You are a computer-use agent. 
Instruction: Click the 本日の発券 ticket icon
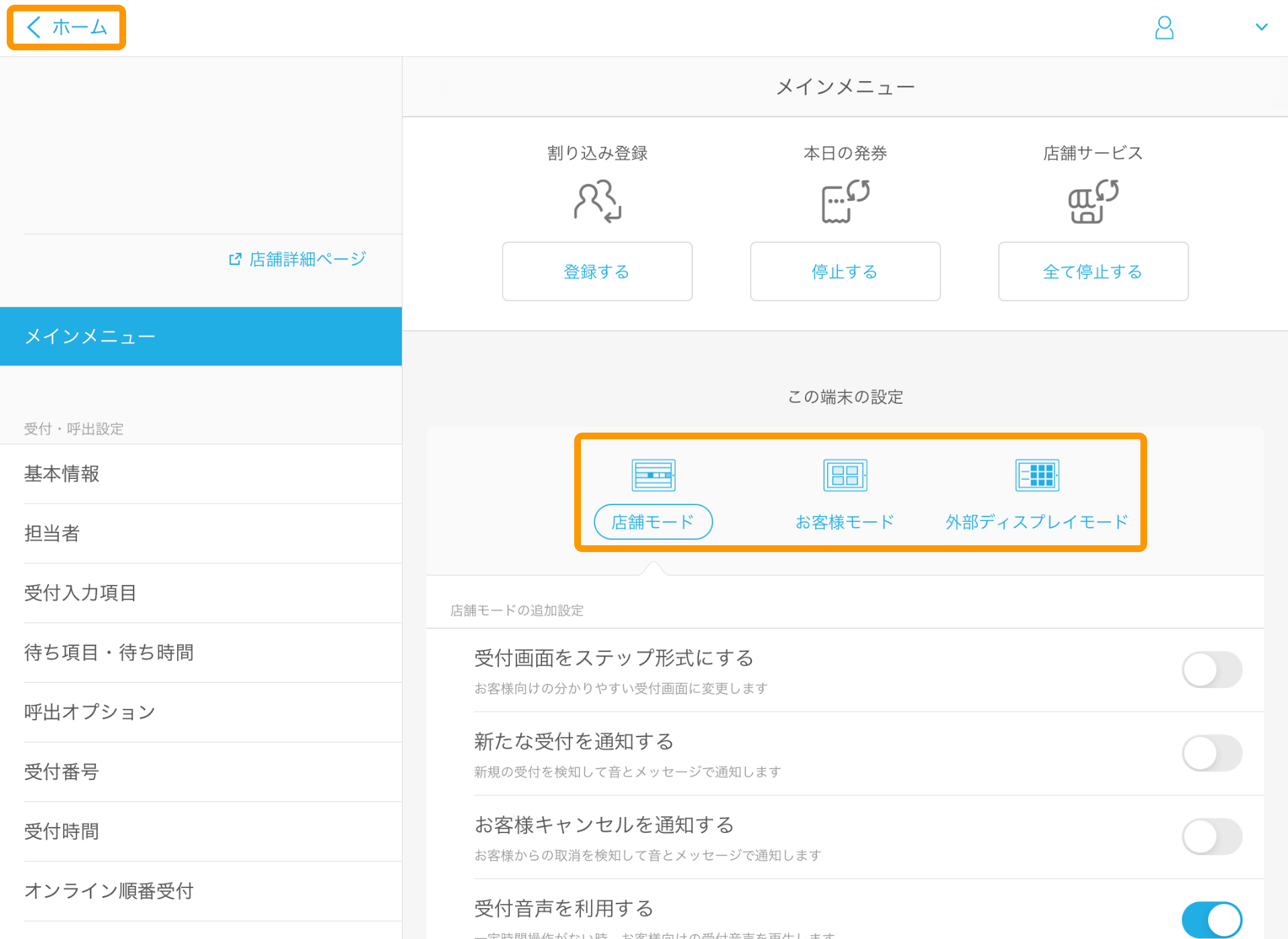tap(845, 201)
